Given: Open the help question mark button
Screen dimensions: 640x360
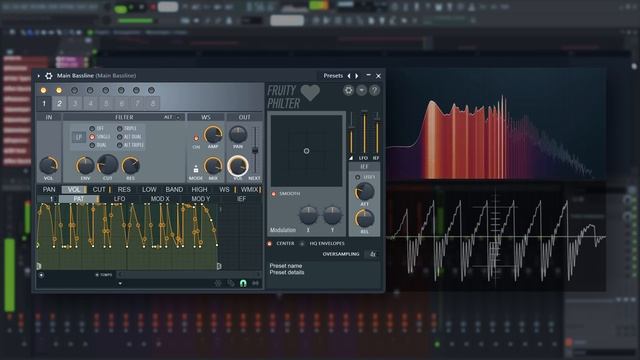Looking at the screenshot, I should tap(374, 90).
